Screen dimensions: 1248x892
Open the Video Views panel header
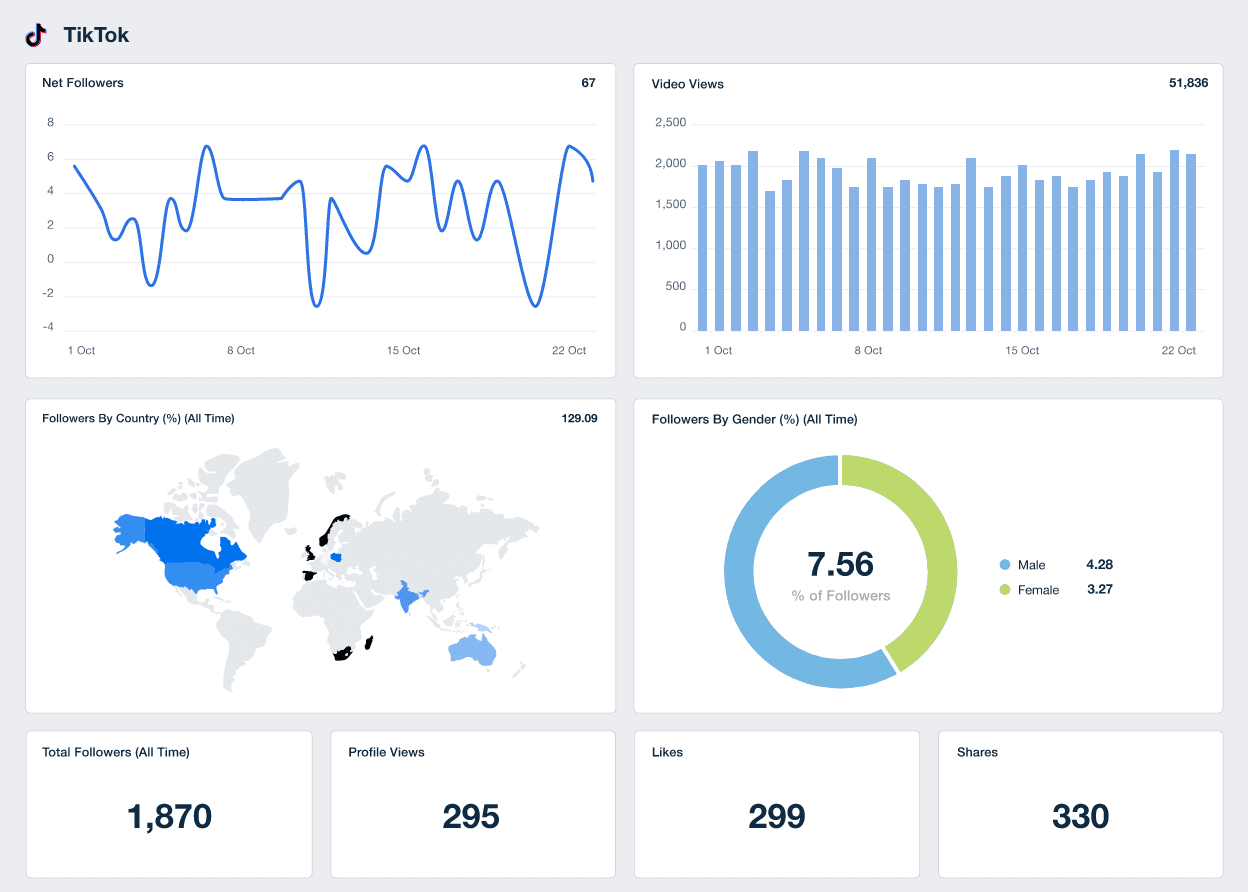(688, 84)
